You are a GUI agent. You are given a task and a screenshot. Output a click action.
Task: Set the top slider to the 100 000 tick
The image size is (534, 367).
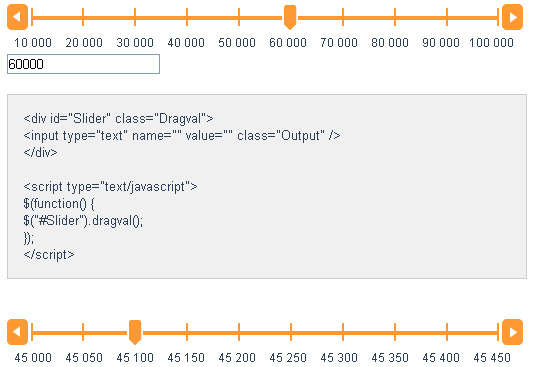click(498, 17)
